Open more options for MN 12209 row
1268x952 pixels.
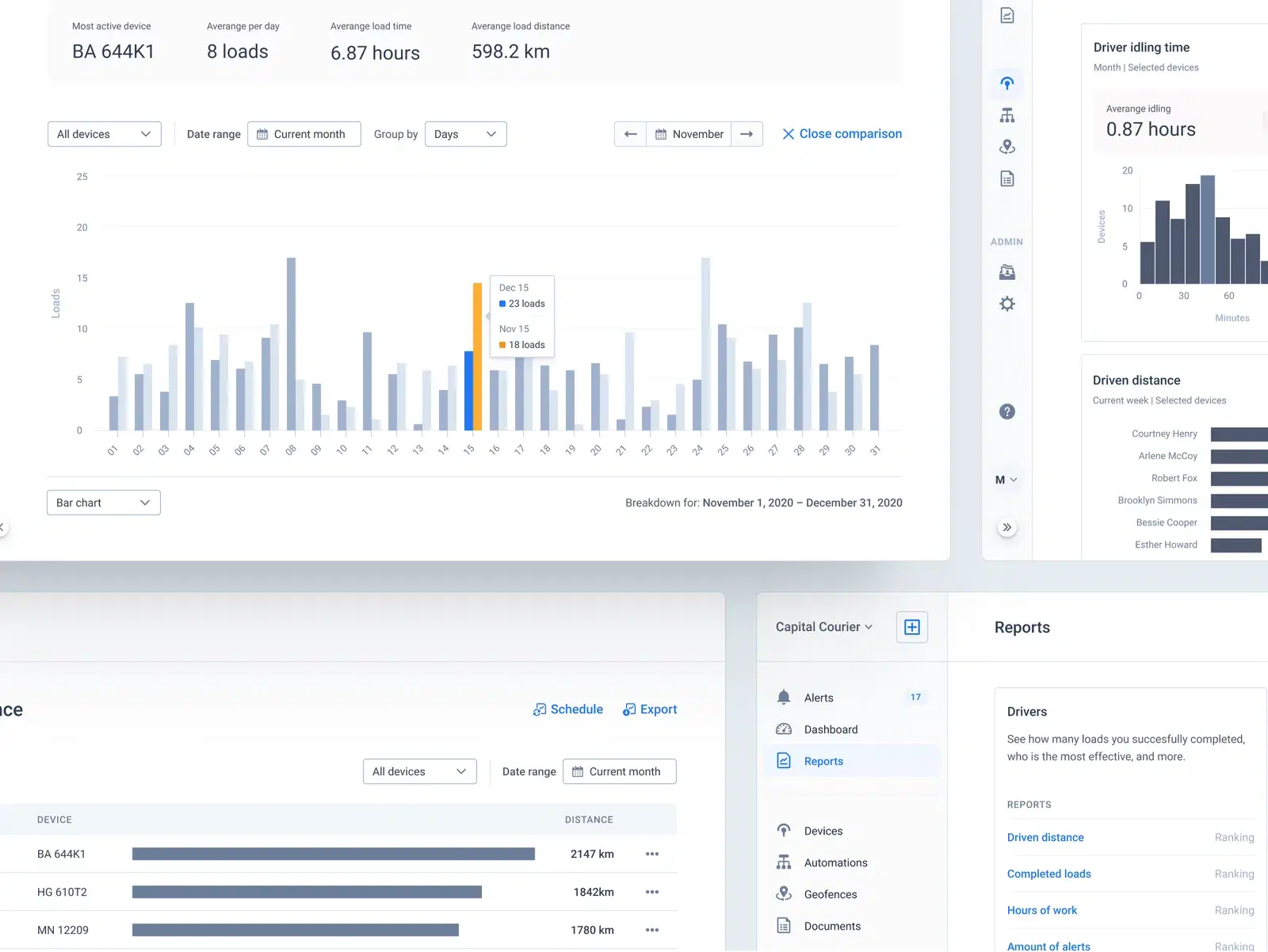(x=652, y=930)
